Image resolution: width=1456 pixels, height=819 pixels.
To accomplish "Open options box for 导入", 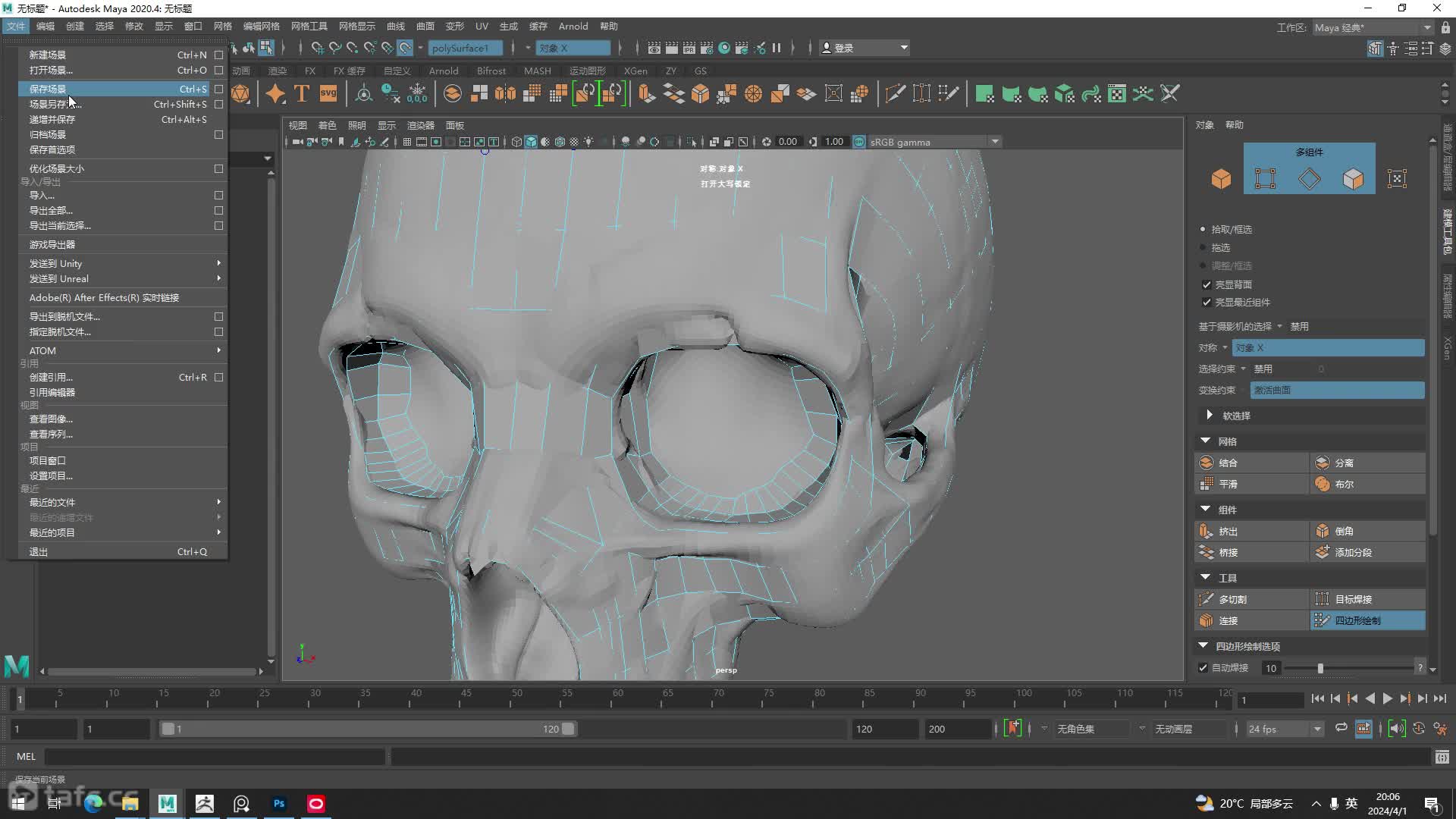I will click(x=218, y=195).
